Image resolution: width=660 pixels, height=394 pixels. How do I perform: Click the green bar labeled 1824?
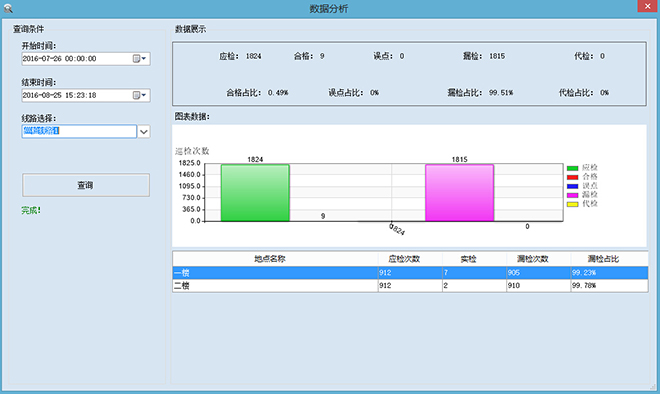point(255,193)
